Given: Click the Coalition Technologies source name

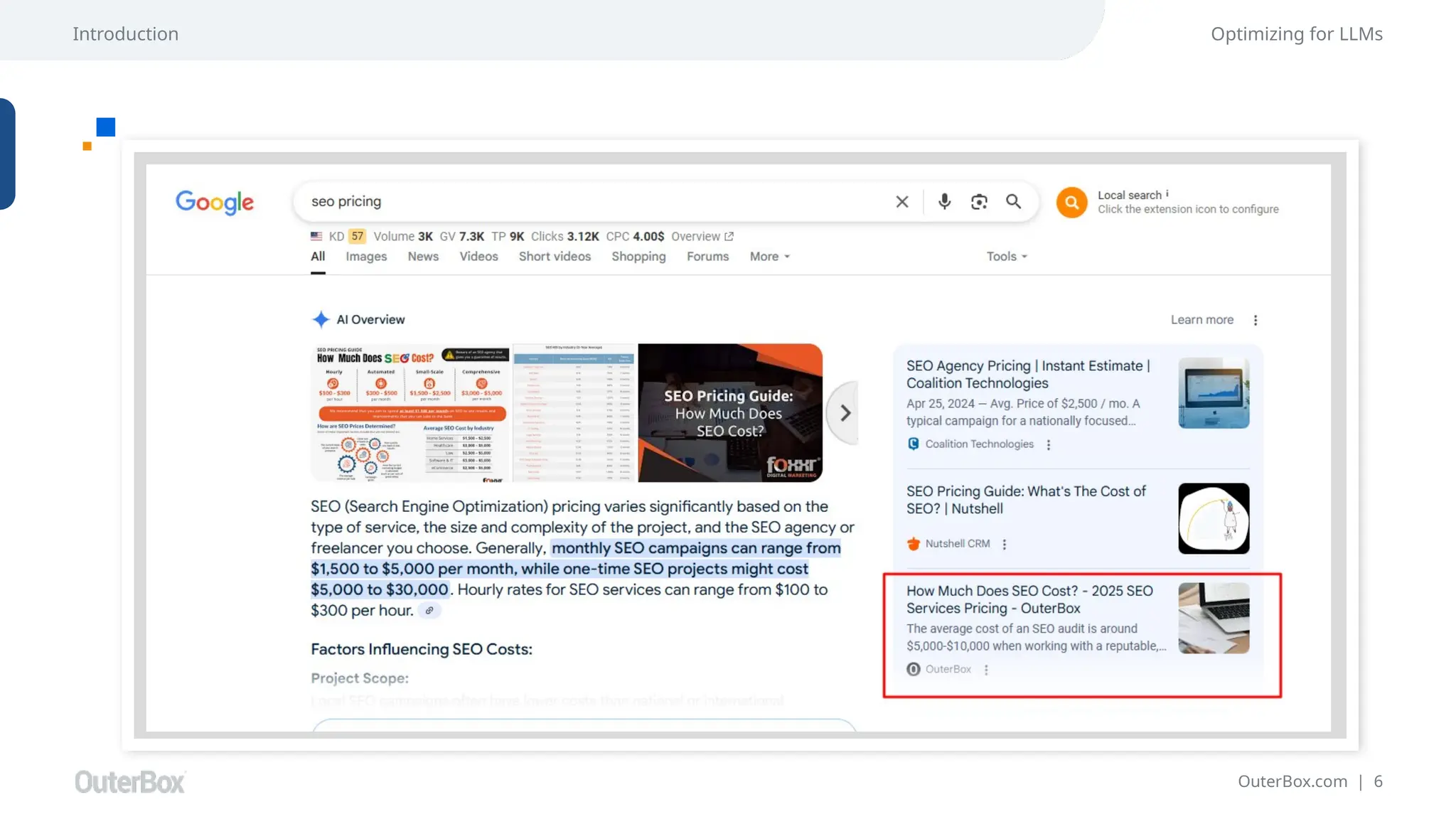Looking at the screenshot, I should pyautogui.click(x=979, y=444).
